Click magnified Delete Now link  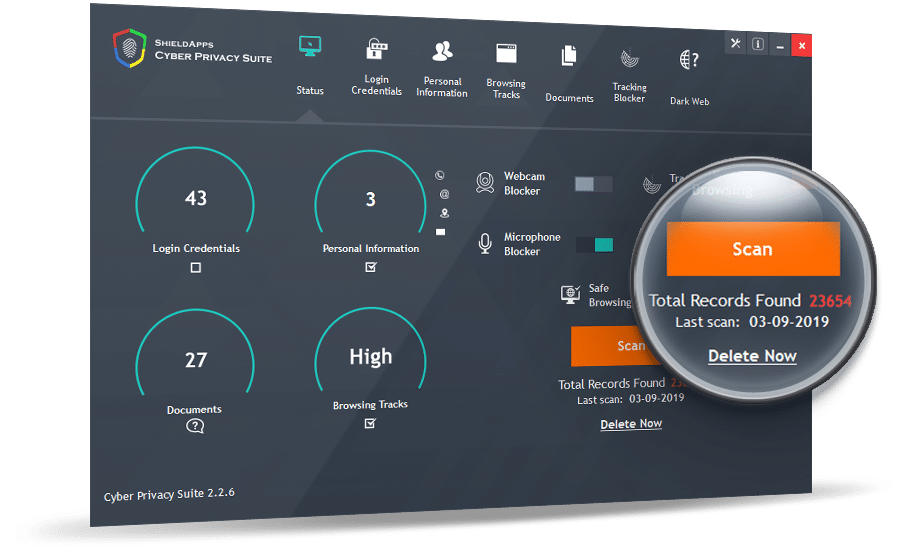[x=752, y=356]
